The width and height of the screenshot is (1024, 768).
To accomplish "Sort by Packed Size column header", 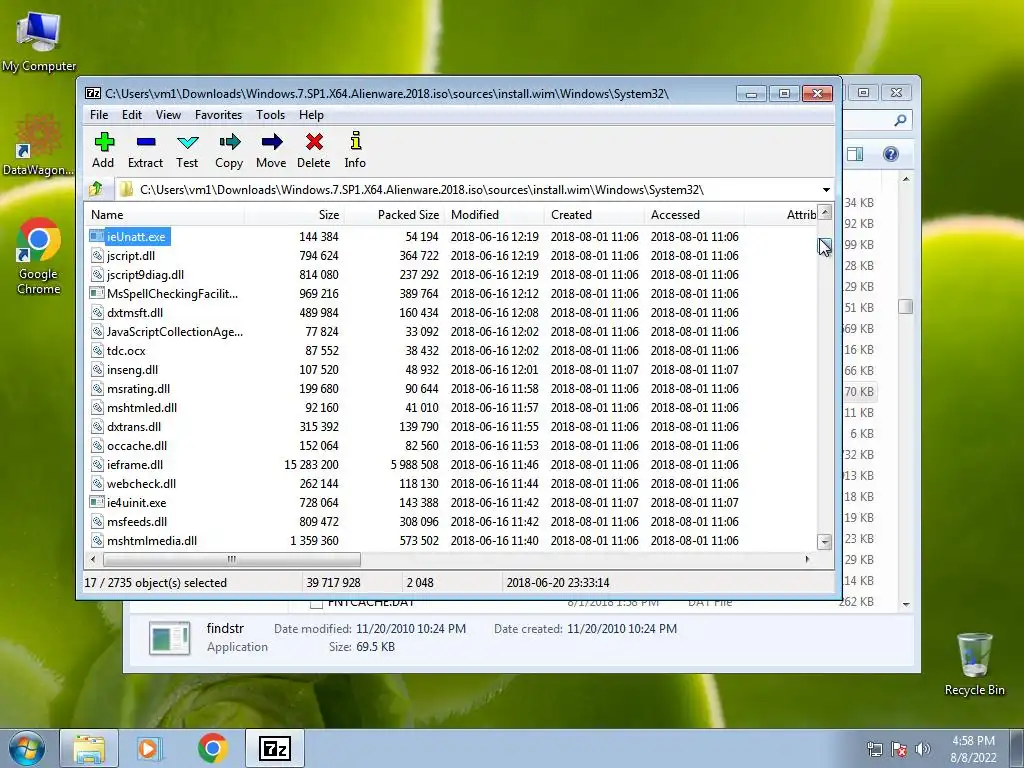I will tap(394, 215).
